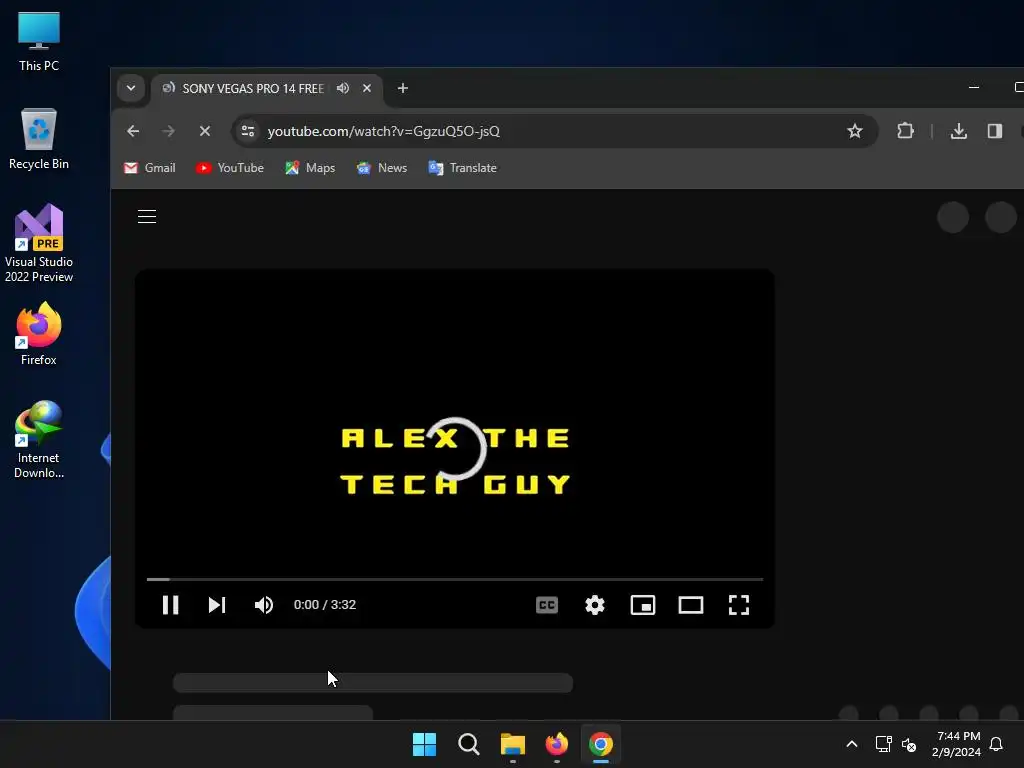This screenshot has height=768, width=1024.
Task: Select Visual Studio 2022 Preview shortcut
Action: click(39, 243)
